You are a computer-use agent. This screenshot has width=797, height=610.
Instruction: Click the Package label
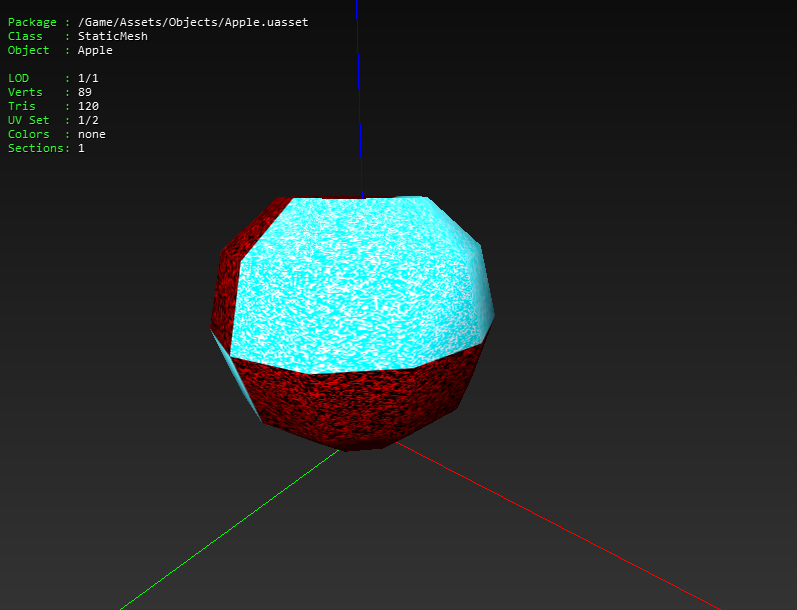click(x=32, y=22)
